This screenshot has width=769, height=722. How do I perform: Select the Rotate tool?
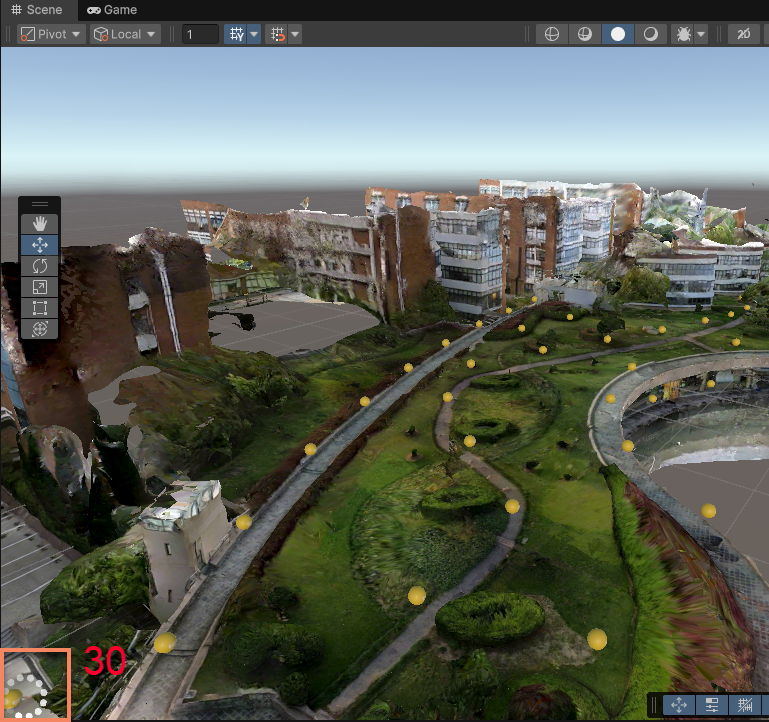click(40, 266)
